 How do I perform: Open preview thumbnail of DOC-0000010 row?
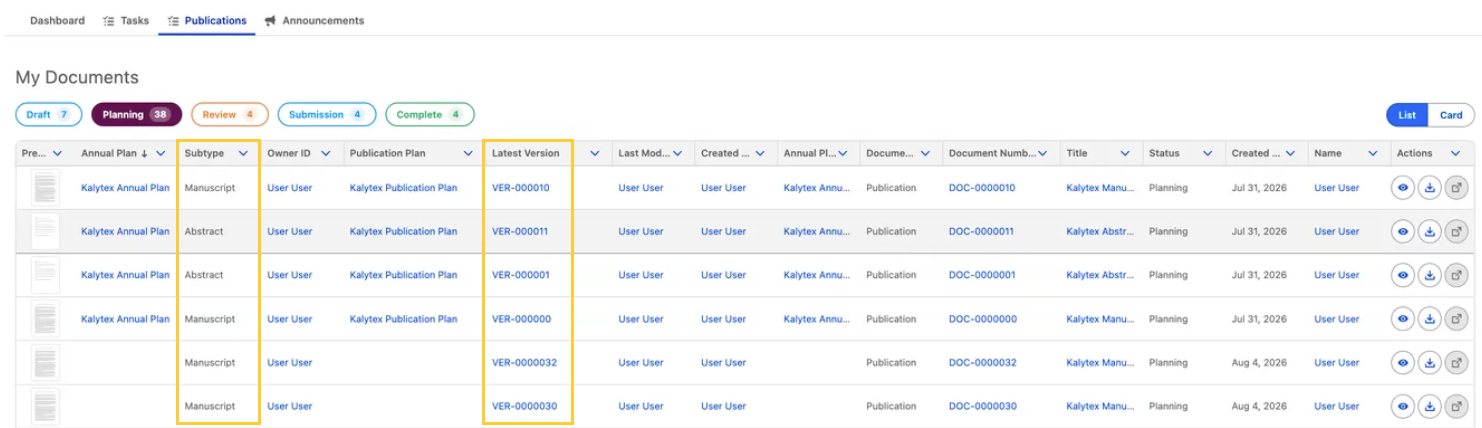[45, 188]
